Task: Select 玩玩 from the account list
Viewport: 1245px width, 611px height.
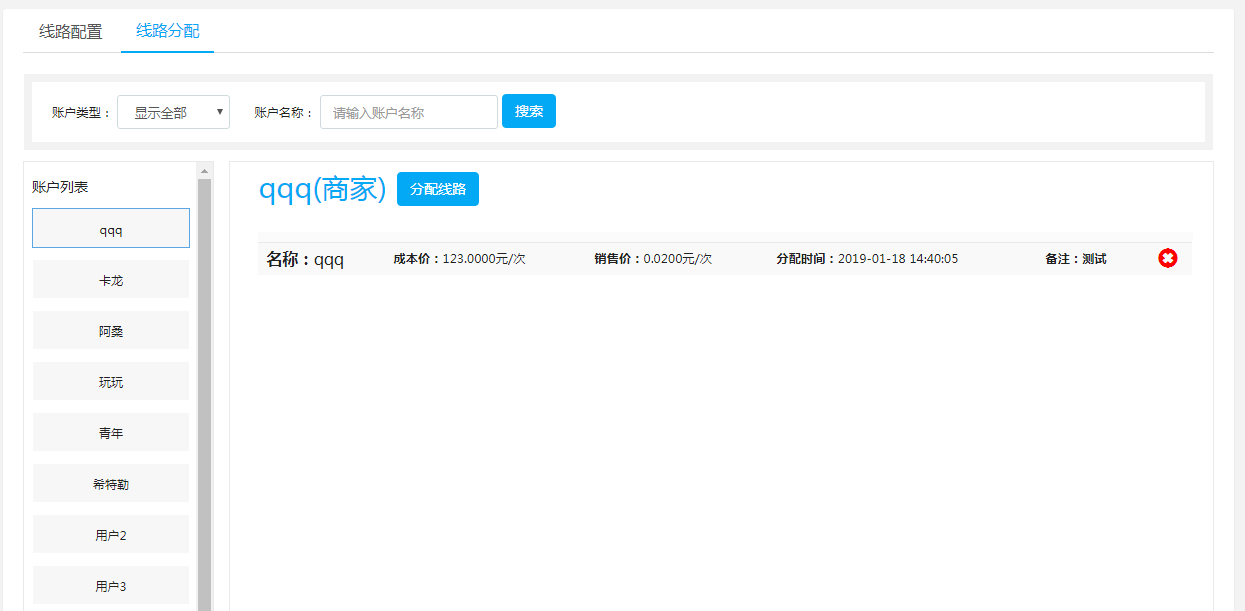Action: click(x=111, y=381)
